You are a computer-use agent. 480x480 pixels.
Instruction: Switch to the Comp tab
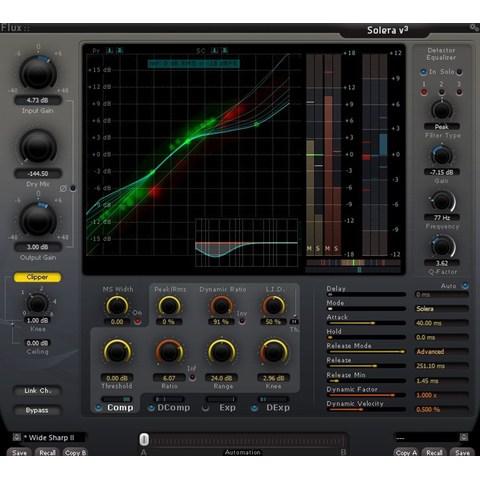pos(120,407)
